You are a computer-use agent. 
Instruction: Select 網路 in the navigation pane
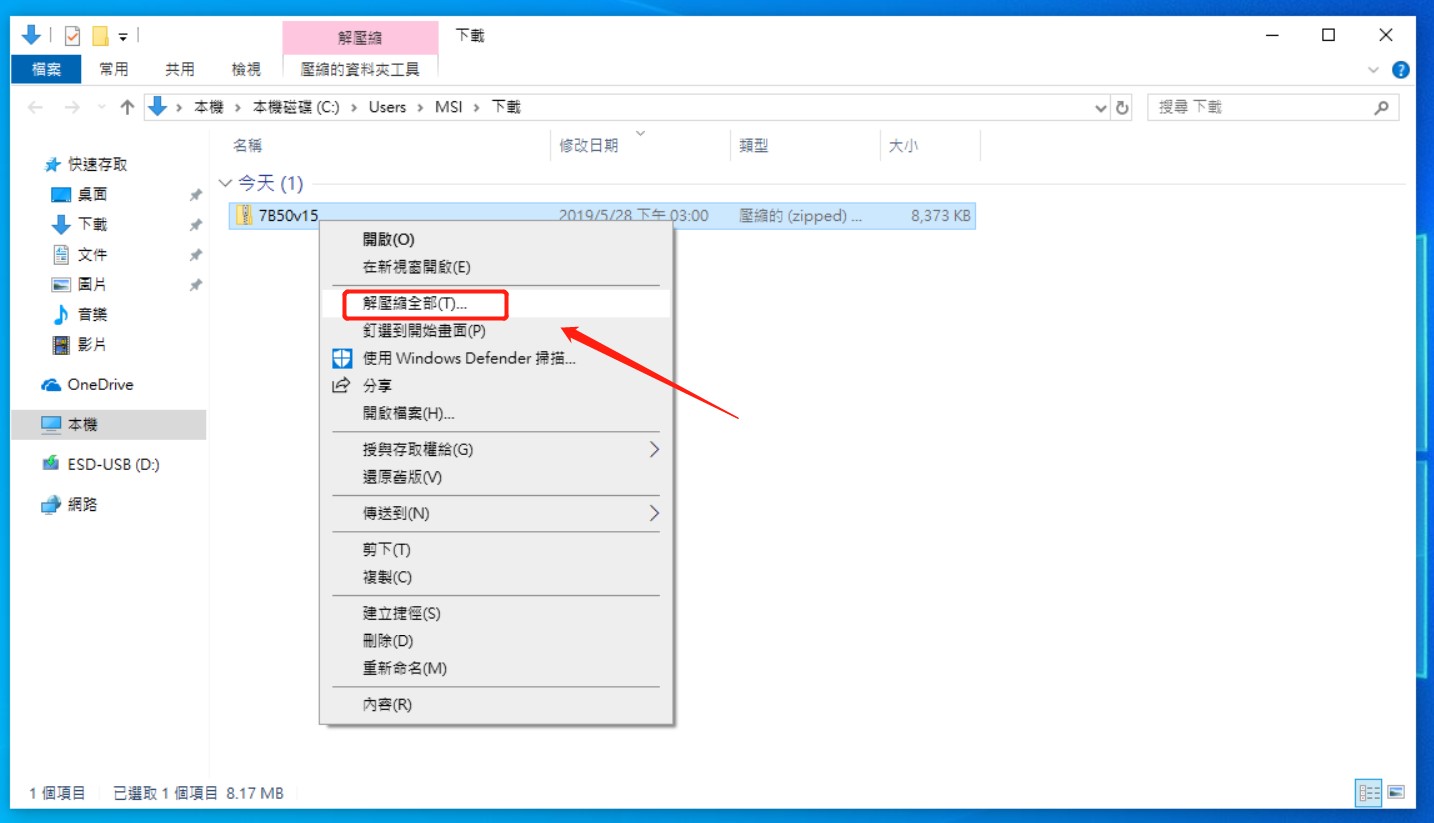82,504
